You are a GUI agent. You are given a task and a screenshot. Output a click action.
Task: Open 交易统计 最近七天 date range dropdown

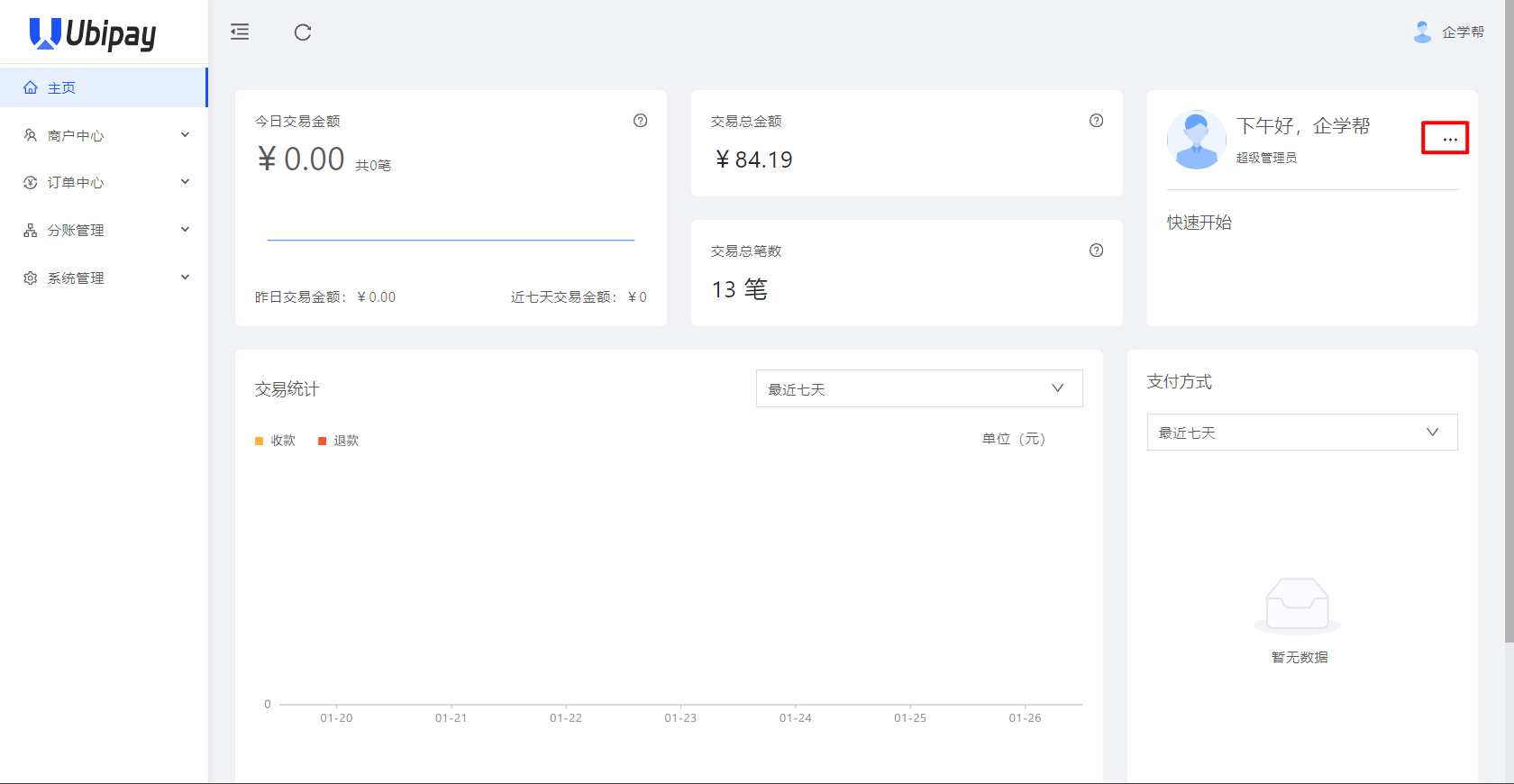coord(918,388)
